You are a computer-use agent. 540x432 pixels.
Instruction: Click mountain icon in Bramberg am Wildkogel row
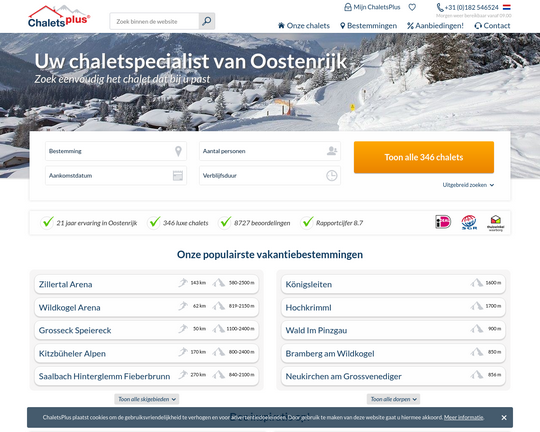click(477, 352)
